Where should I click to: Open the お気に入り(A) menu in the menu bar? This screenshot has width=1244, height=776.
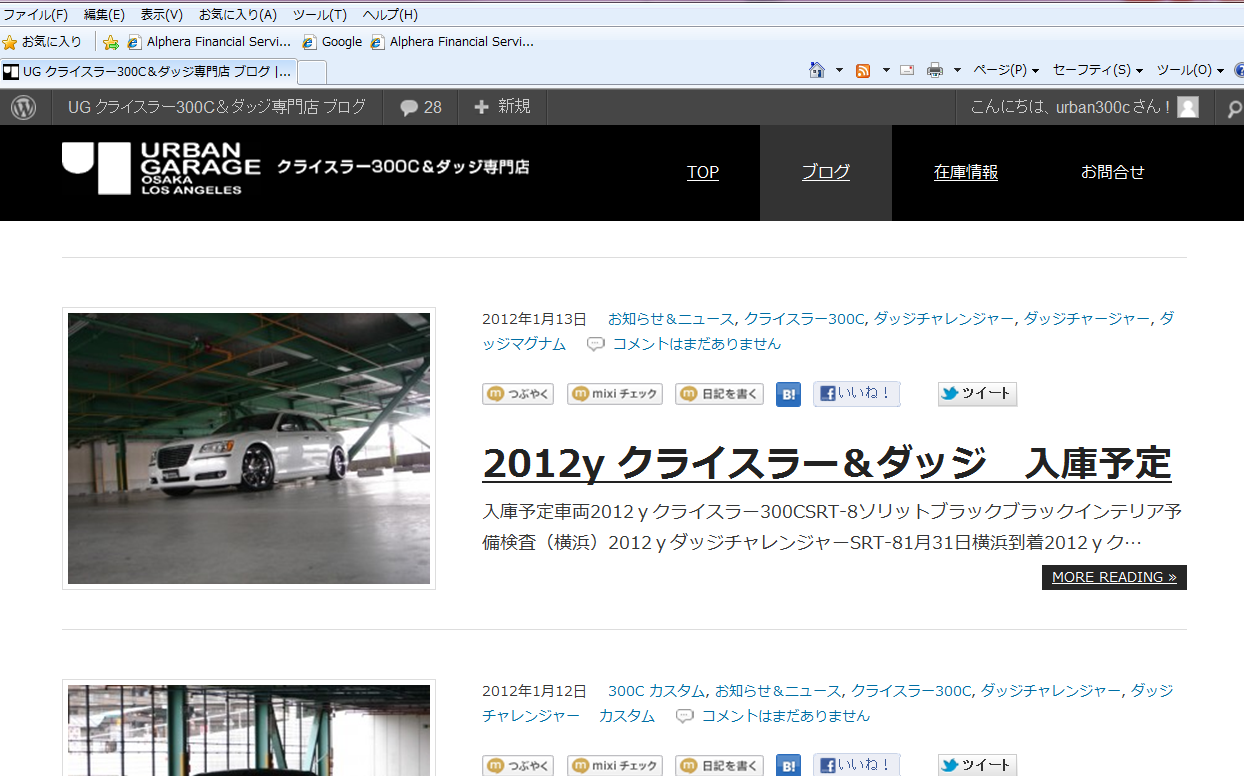[x=237, y=15]
